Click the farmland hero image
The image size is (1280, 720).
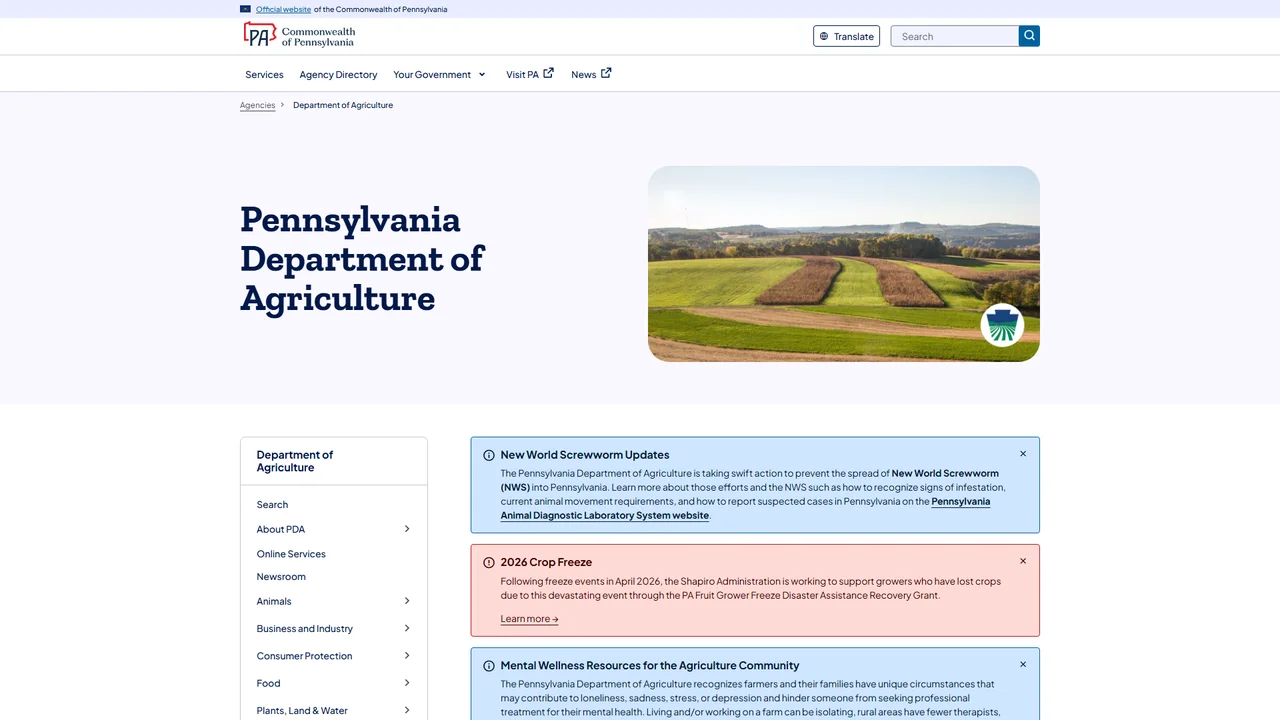pyautogui.click(x=844, y=264)
